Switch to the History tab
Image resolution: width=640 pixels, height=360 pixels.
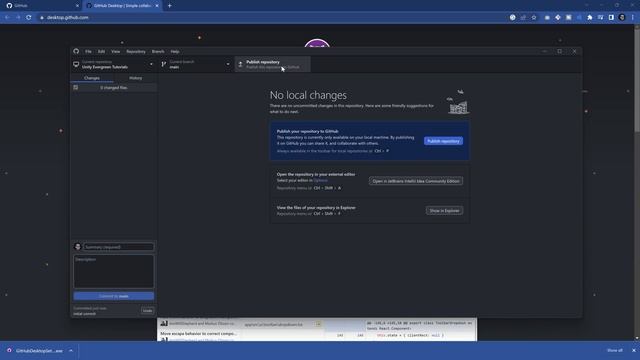coord(136,78)
